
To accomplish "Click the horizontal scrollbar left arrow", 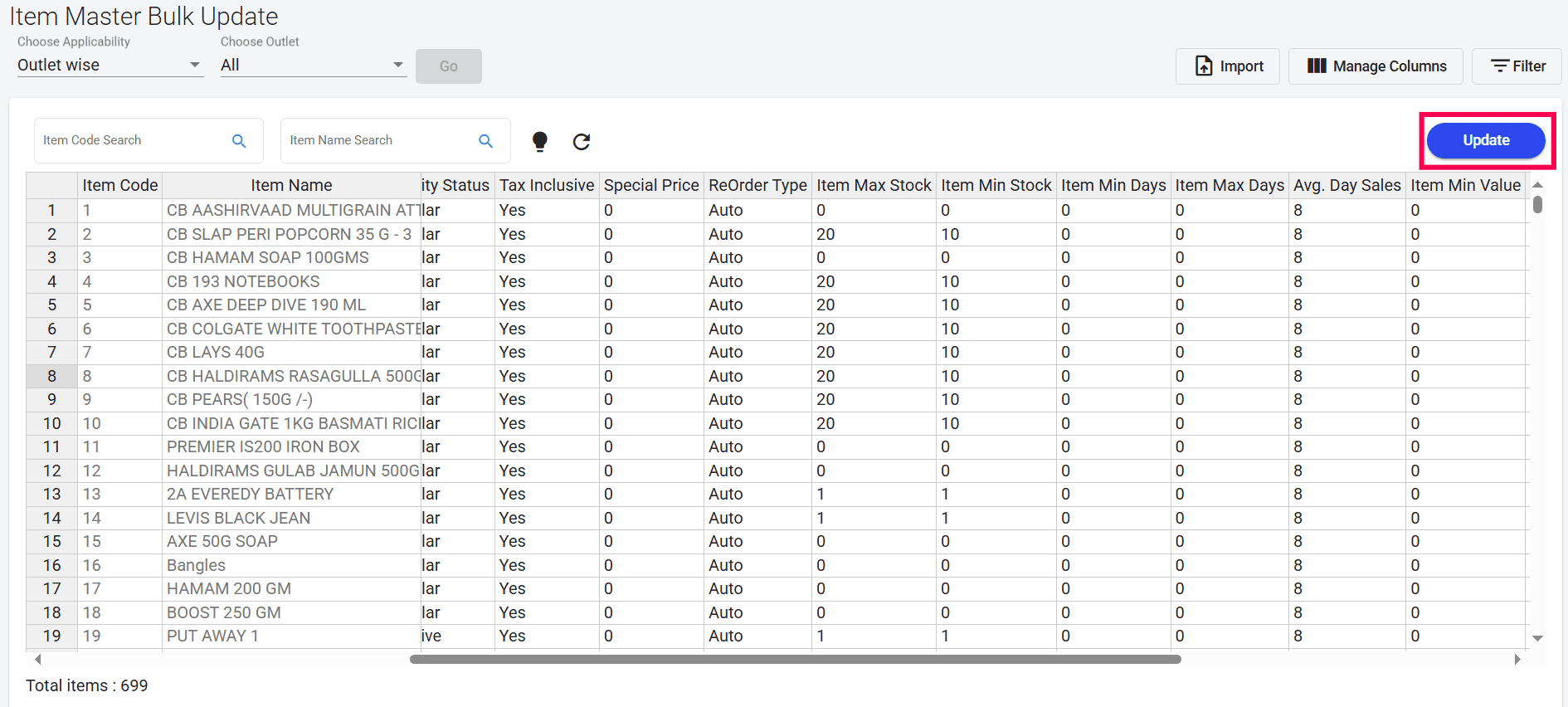I will click(37, 660).
